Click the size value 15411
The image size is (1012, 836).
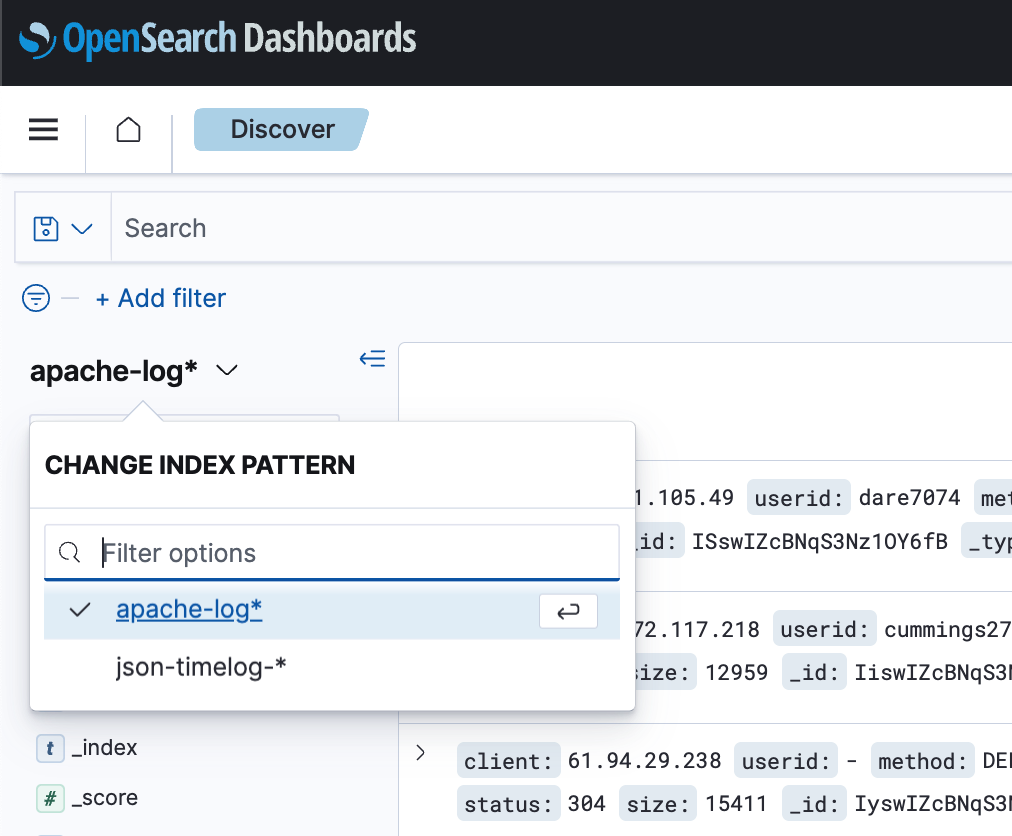pyautogui.click(x=736, y=804)
